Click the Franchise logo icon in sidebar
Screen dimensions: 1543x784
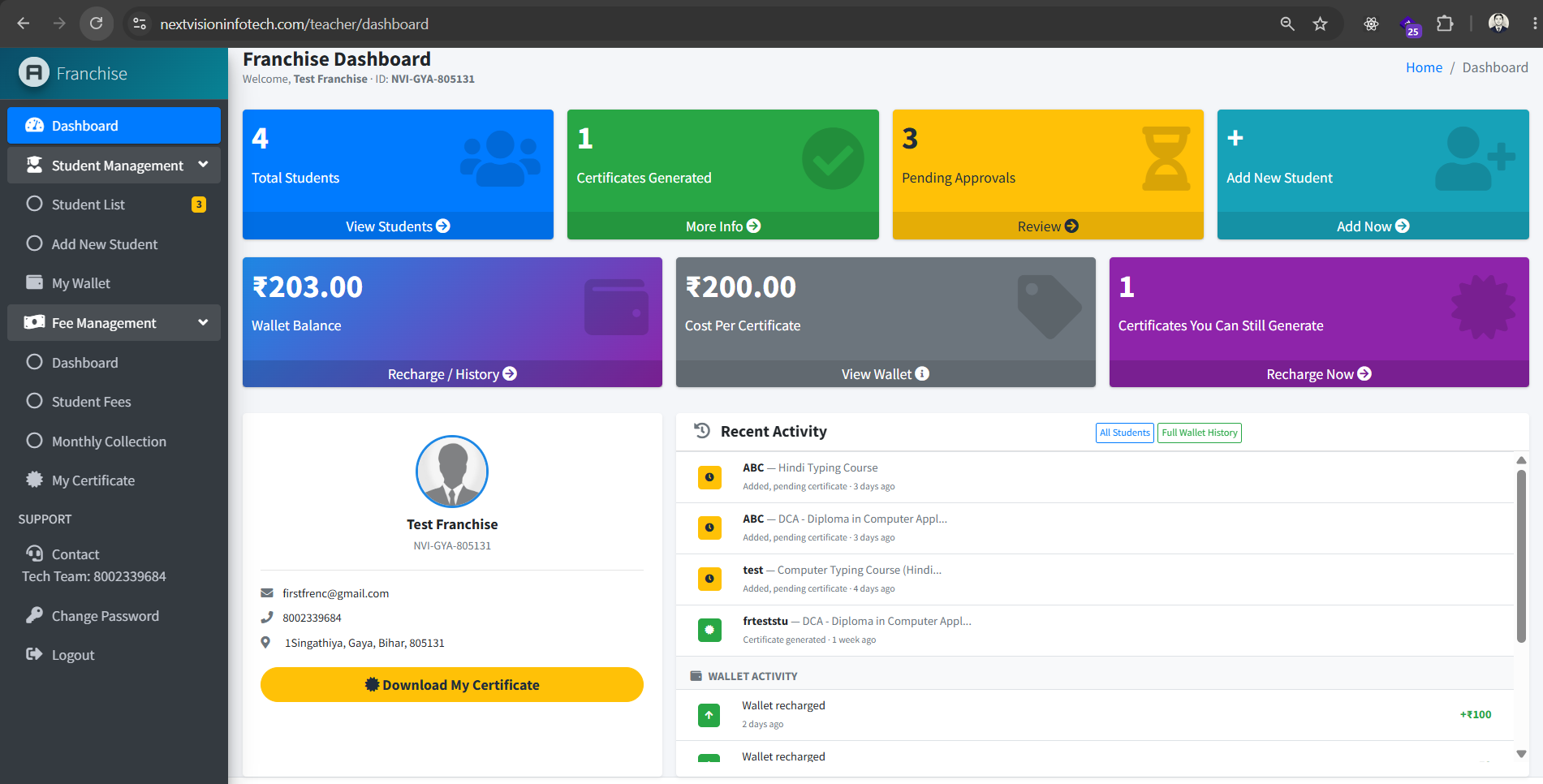[x=34, y=73]
